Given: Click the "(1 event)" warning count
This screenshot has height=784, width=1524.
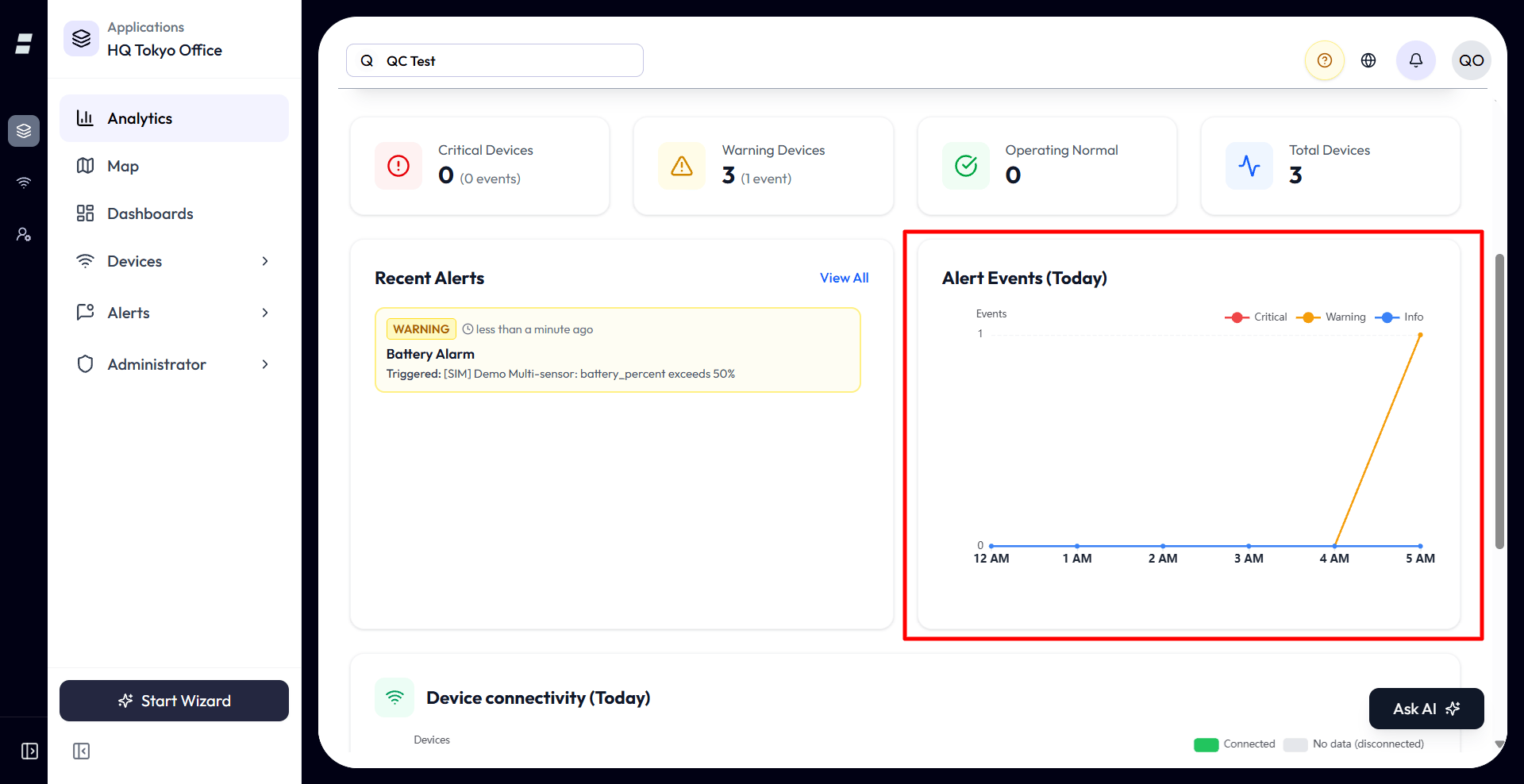Looking at the screenshot, I should (766, 179).
